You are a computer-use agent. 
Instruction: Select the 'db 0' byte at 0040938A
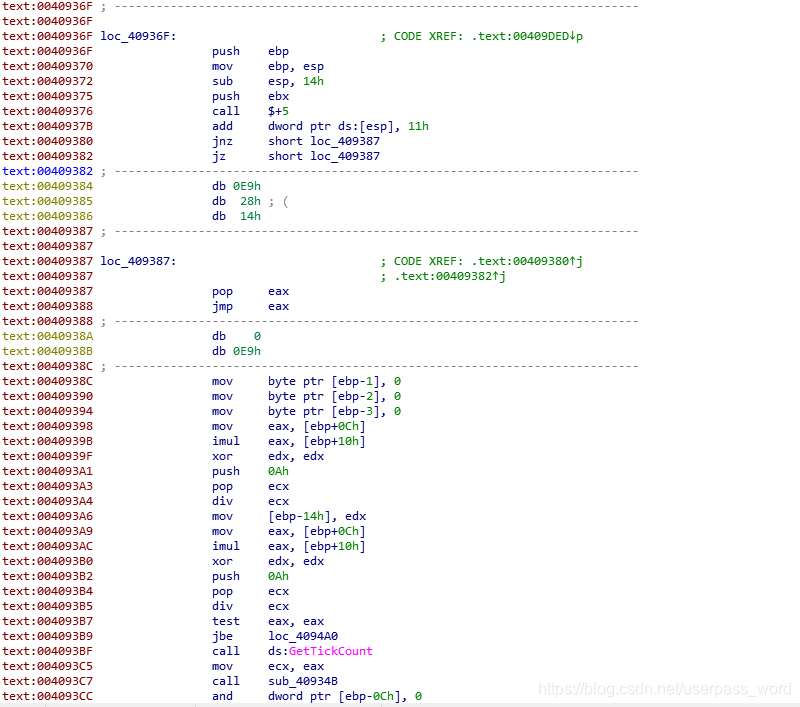point(236,336)
